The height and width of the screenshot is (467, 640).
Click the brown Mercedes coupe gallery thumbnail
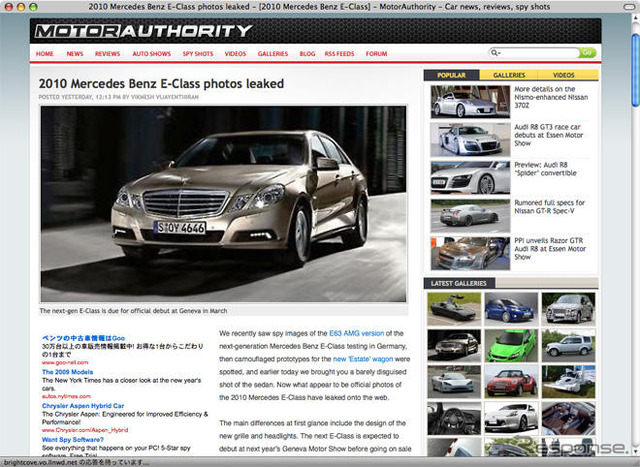coord(454,346)
